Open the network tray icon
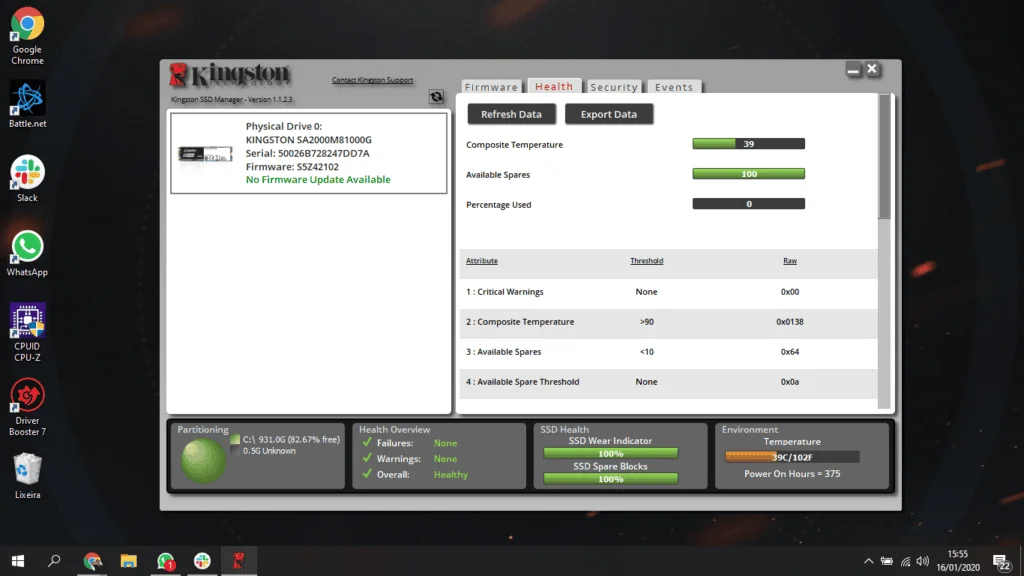Viewport: 1024px width, 576px height. [905, 561]
